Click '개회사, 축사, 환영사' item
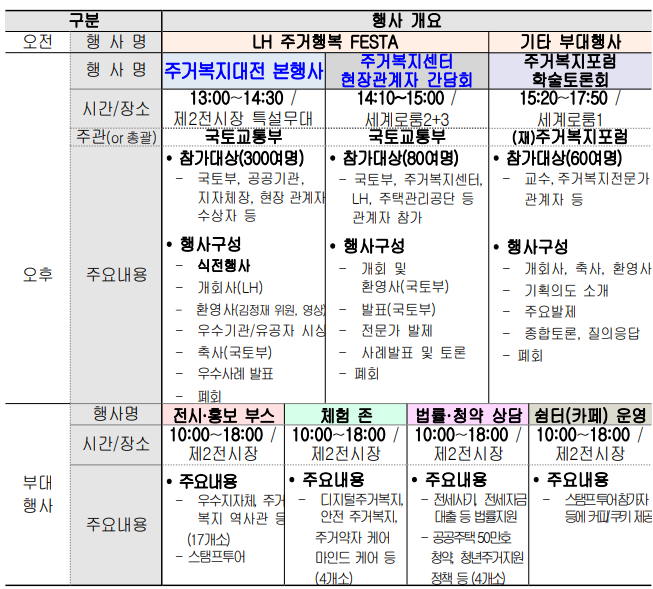 pyautogui.click(x=588, y=269)
